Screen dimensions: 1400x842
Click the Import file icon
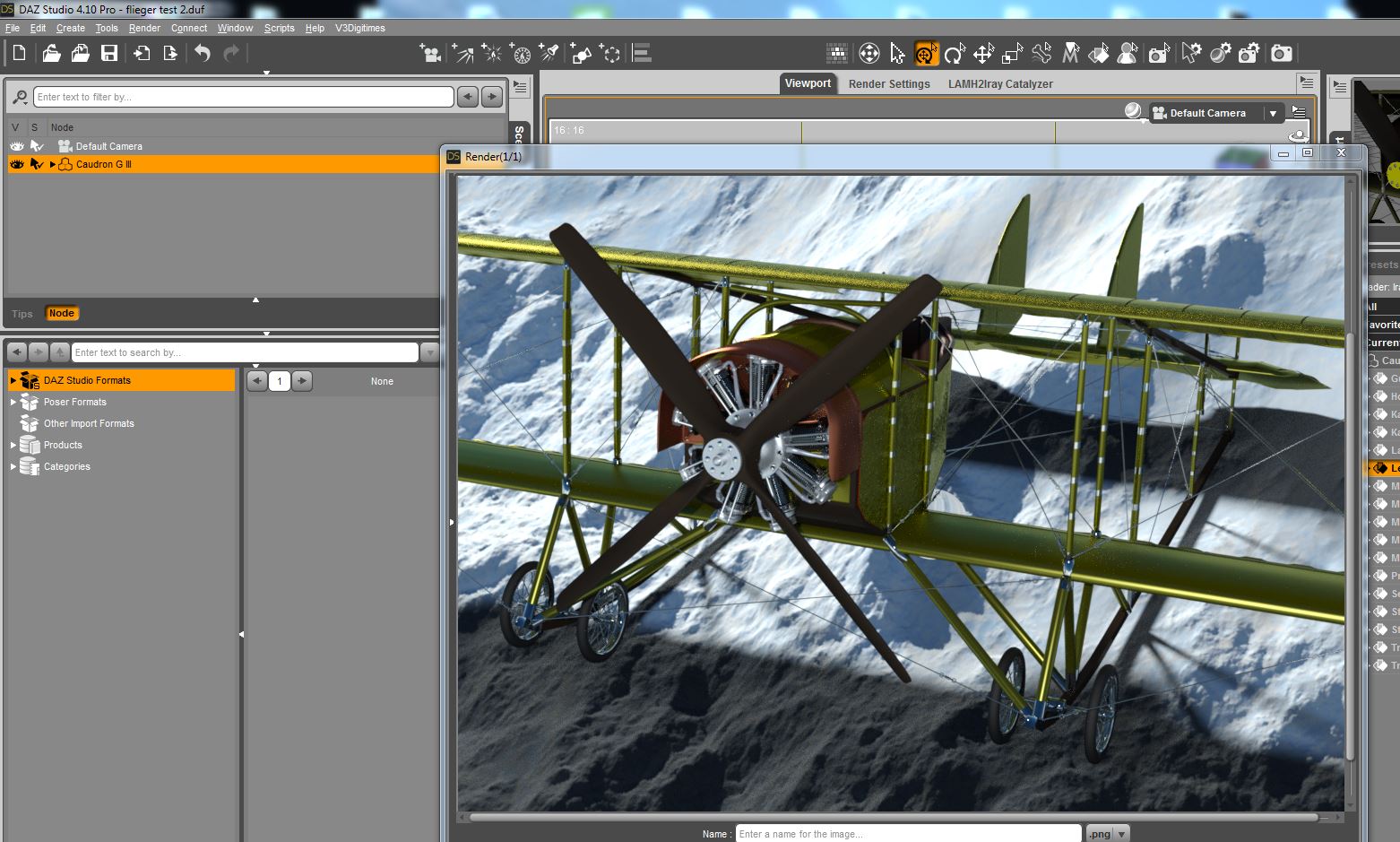tap(142, 54)
